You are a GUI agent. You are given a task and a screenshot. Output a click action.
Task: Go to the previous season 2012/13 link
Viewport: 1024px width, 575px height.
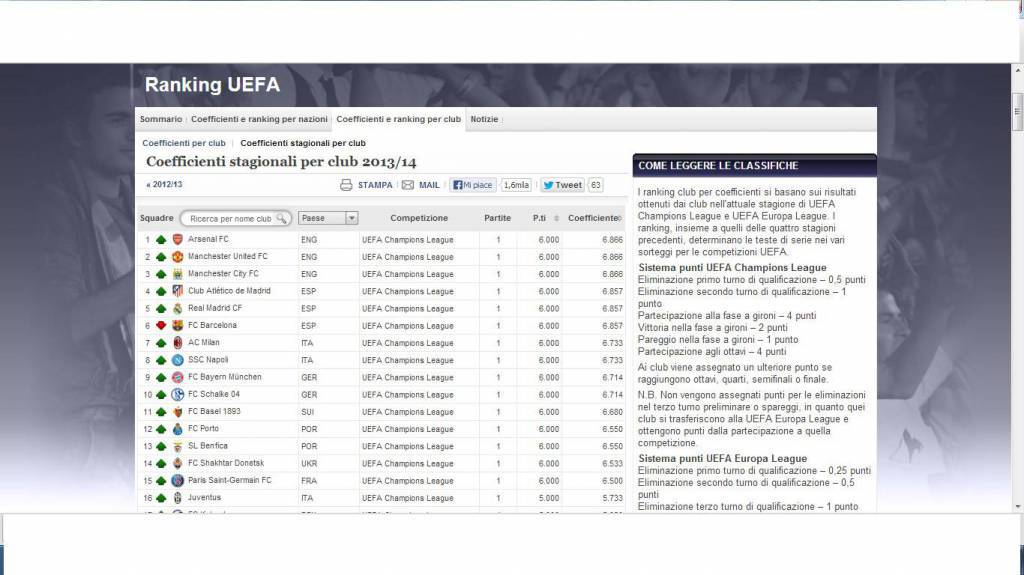[x=165, y=185]
